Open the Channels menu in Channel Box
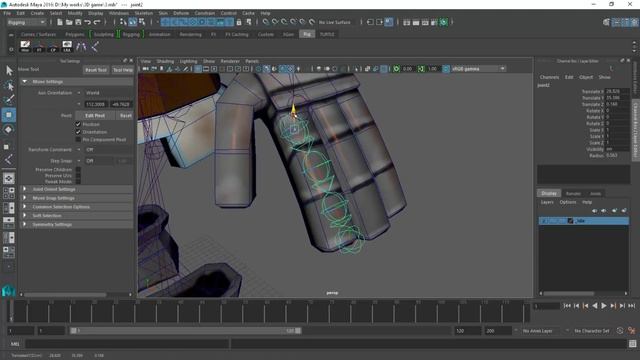Image resolution: width=640 pixels, height=360 pixels. 549,77
